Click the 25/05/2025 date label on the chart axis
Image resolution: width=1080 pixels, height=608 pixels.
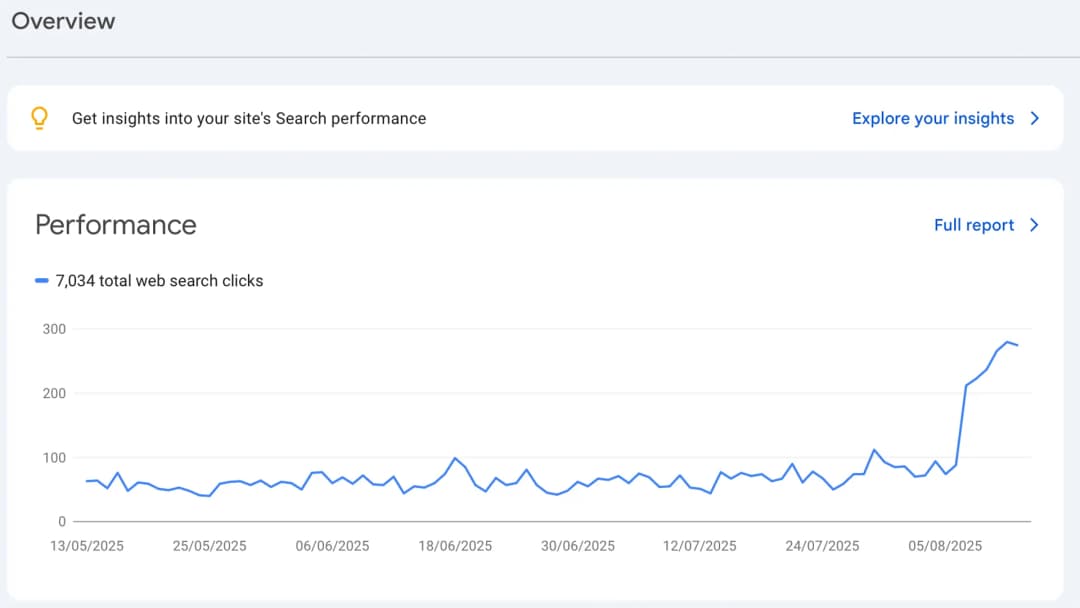coord(209,546)
